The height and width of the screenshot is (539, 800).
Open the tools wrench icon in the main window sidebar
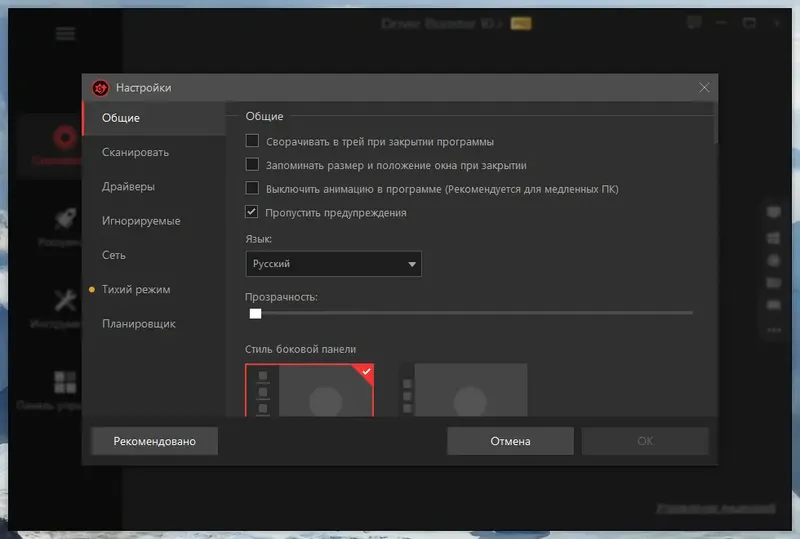(65, 300)
